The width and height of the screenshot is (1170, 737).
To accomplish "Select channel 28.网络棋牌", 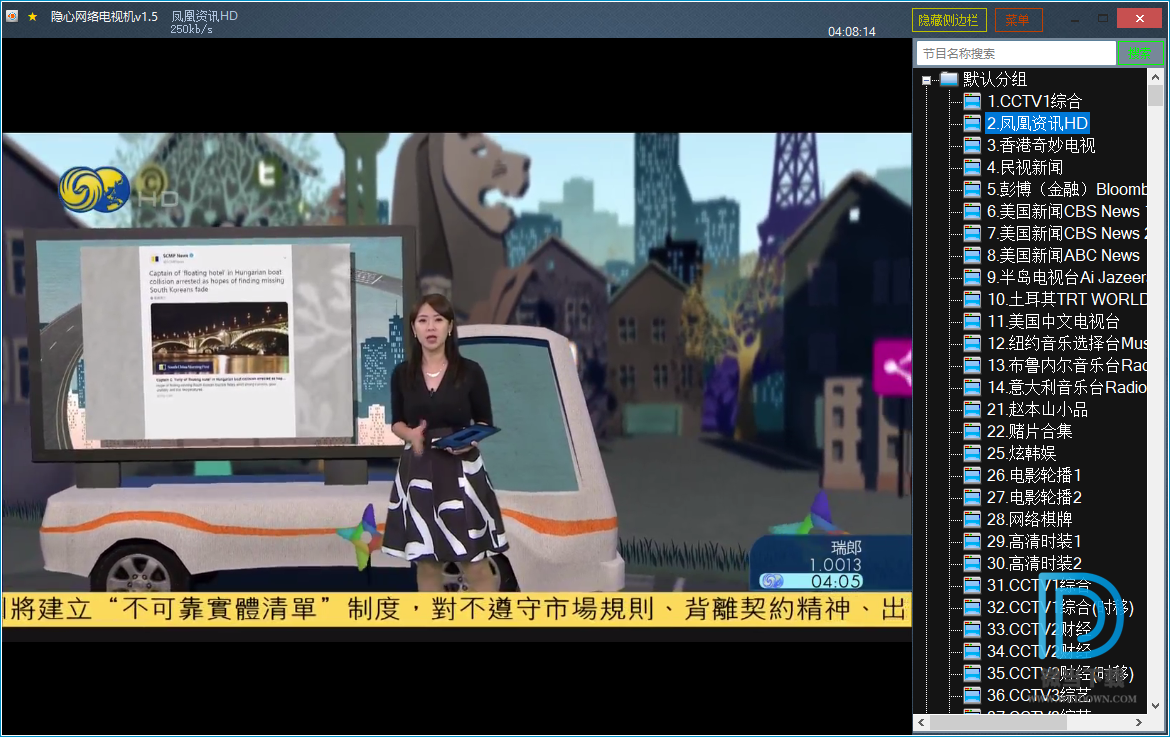I will click(x=1029, y=519).
